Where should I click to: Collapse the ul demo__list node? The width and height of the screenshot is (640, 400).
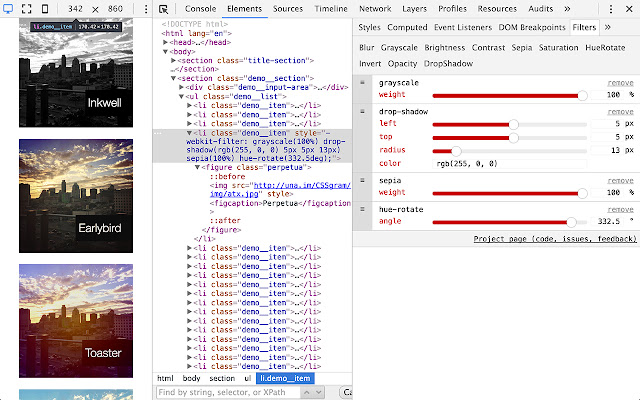181,97
